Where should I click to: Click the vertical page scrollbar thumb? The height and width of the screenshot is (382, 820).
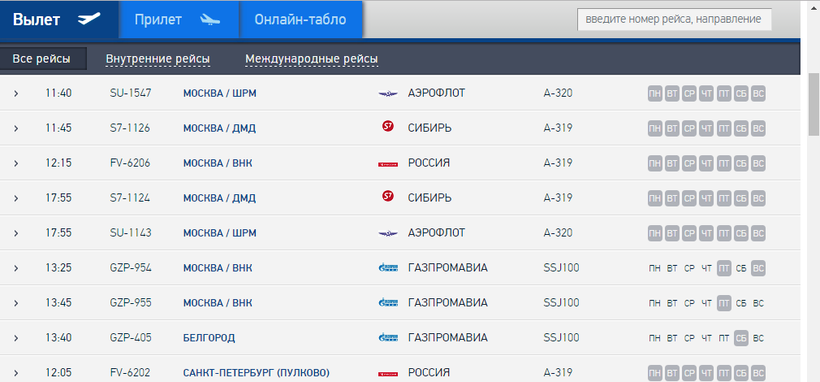[x=814, y=104]
